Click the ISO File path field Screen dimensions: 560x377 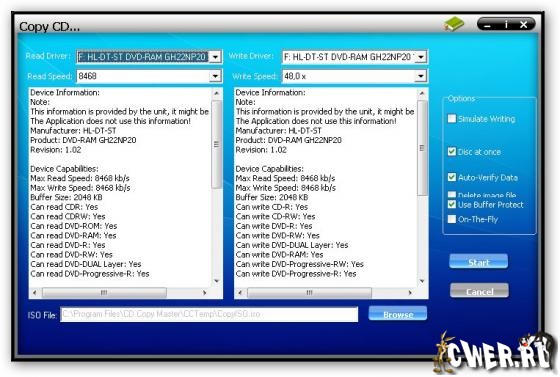pos(209,314)
